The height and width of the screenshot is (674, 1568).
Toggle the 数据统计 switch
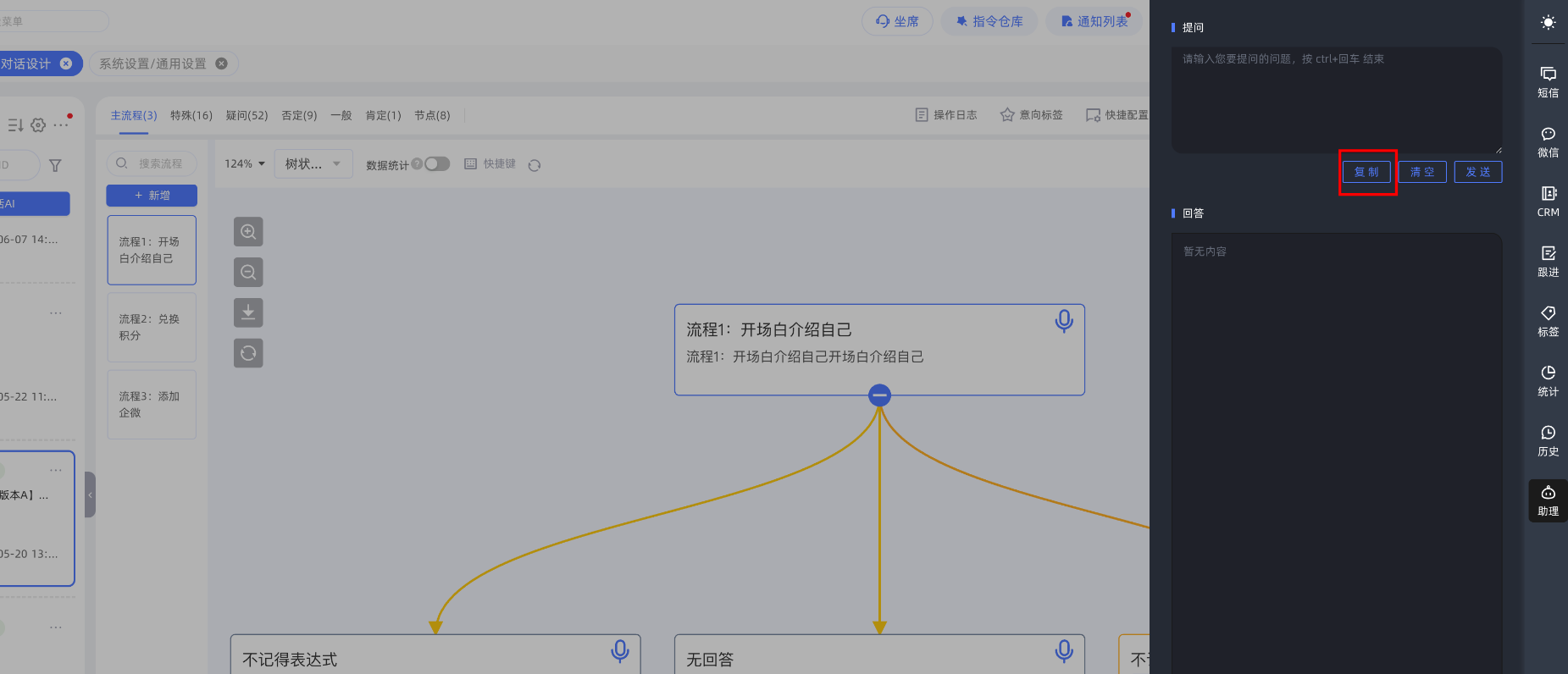tap(437, 164)
